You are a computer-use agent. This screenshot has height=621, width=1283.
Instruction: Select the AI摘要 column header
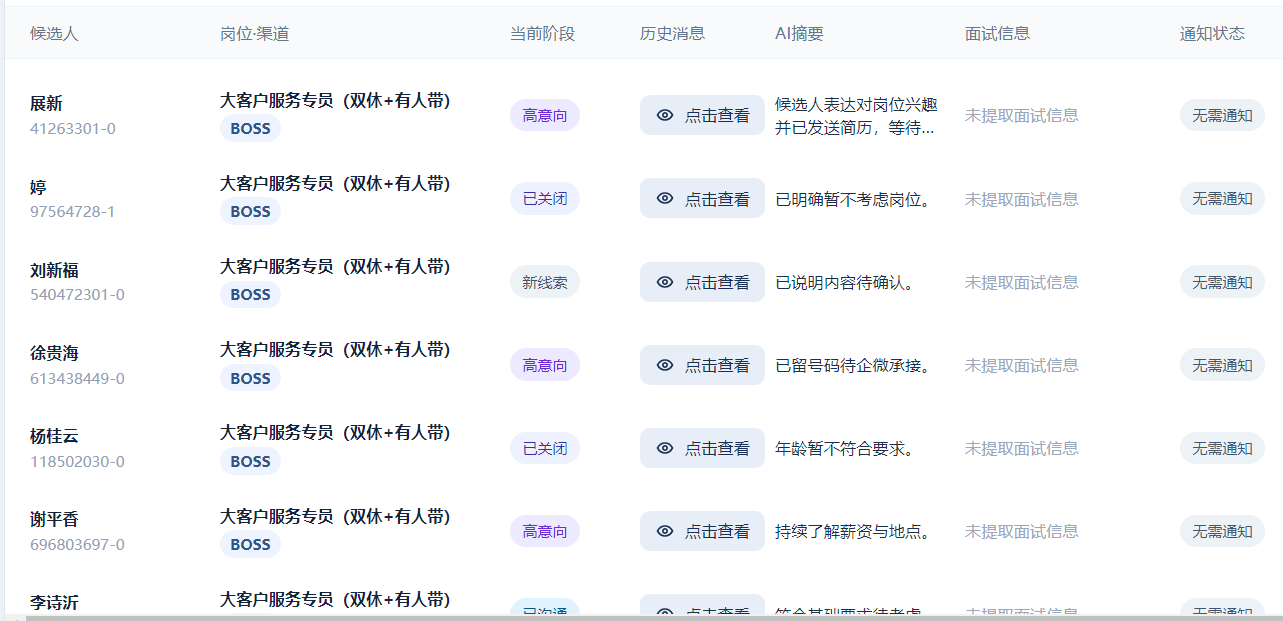[x=799, y=33]
